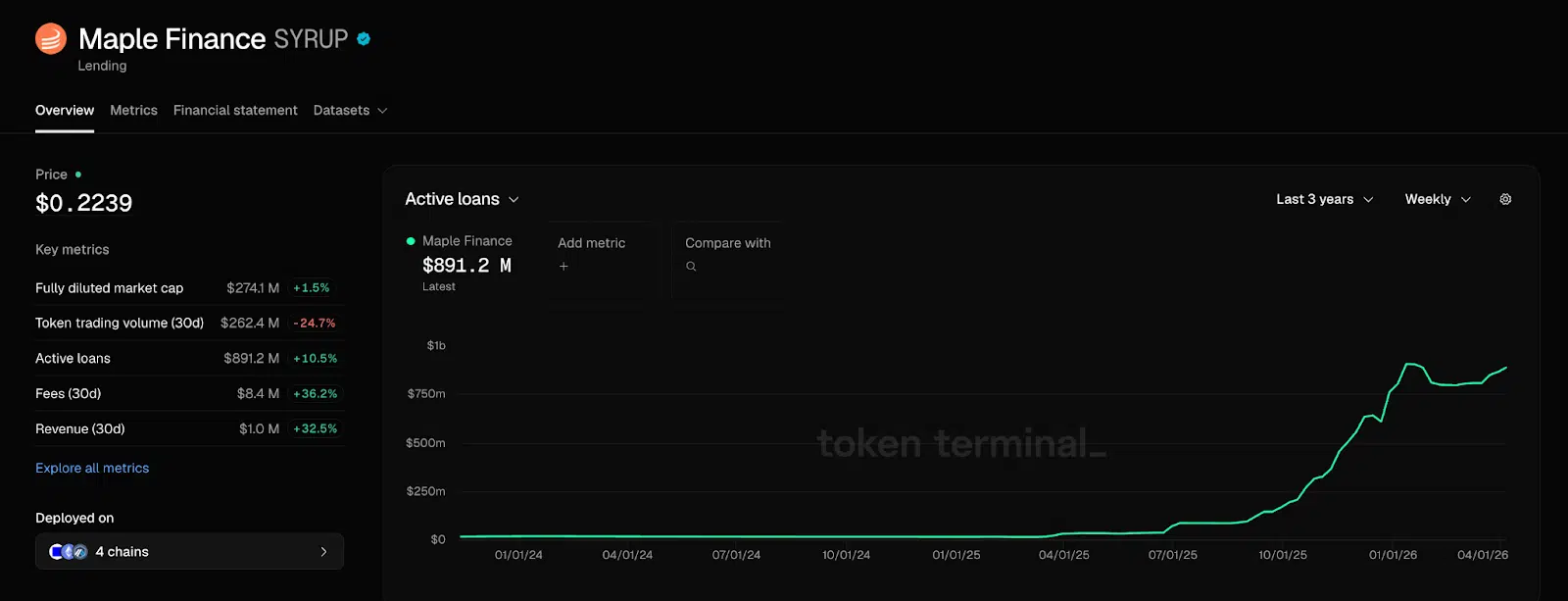Screen dimensions: 1568x601
Task: Click the Revenue (30d) metric row
Action: pos(189,429)
